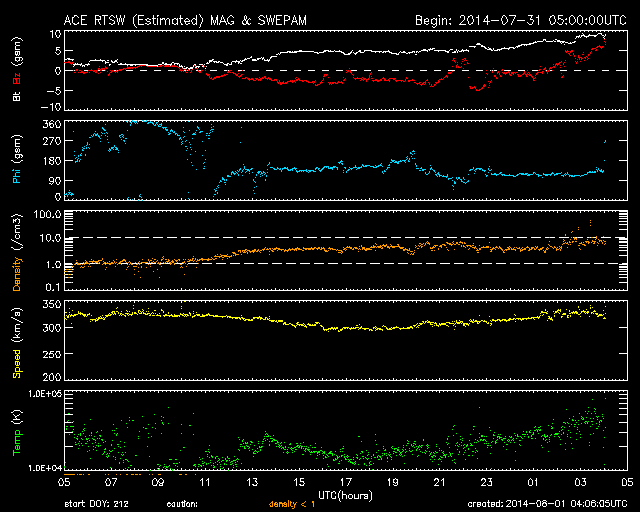
Task: Click the '100.0' tick on the Density axis
Action: point(48,214)
